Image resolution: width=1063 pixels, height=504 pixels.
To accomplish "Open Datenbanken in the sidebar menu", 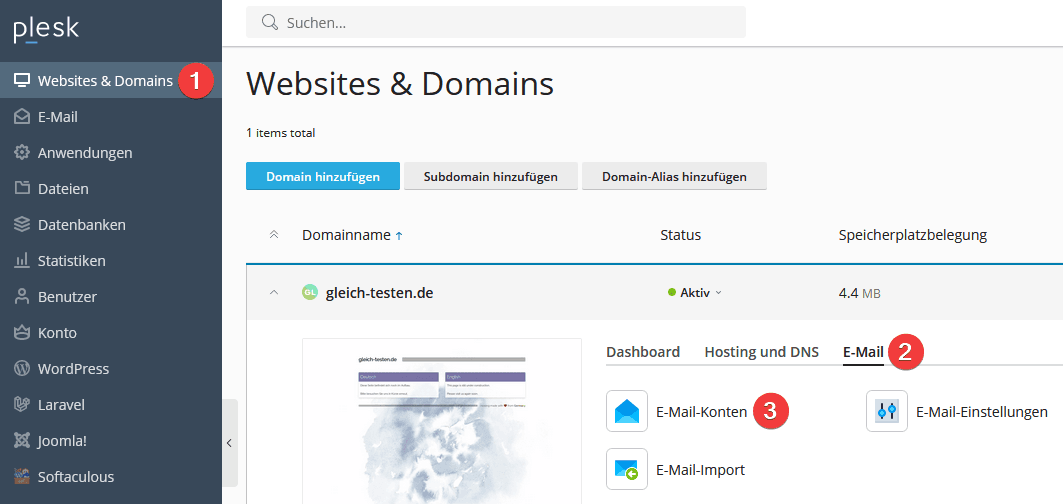I will [81, 225].
